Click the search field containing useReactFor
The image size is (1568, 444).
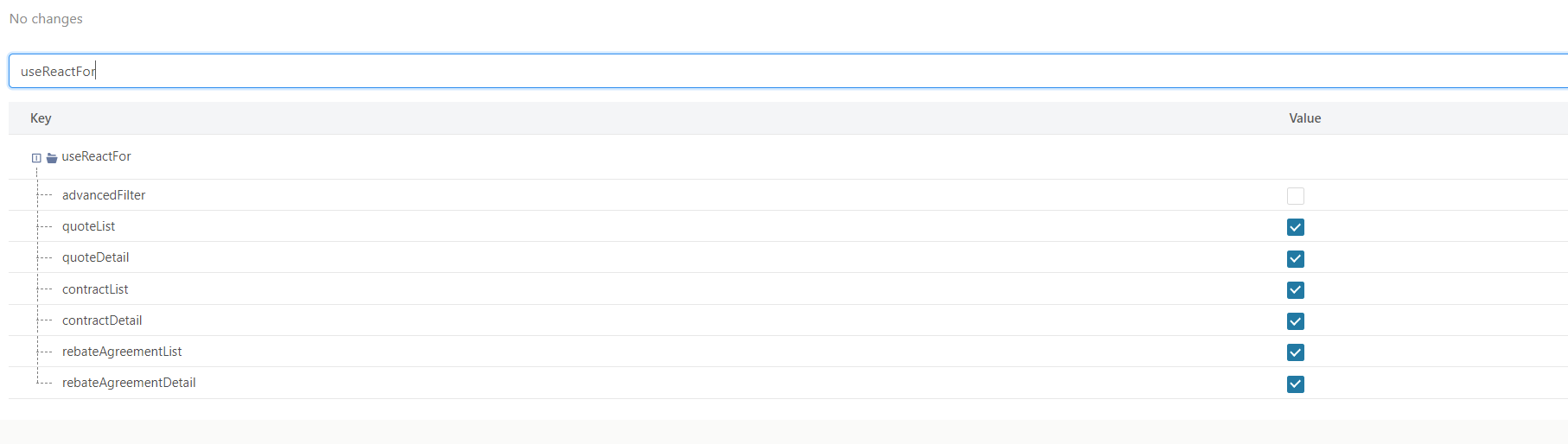778,71
